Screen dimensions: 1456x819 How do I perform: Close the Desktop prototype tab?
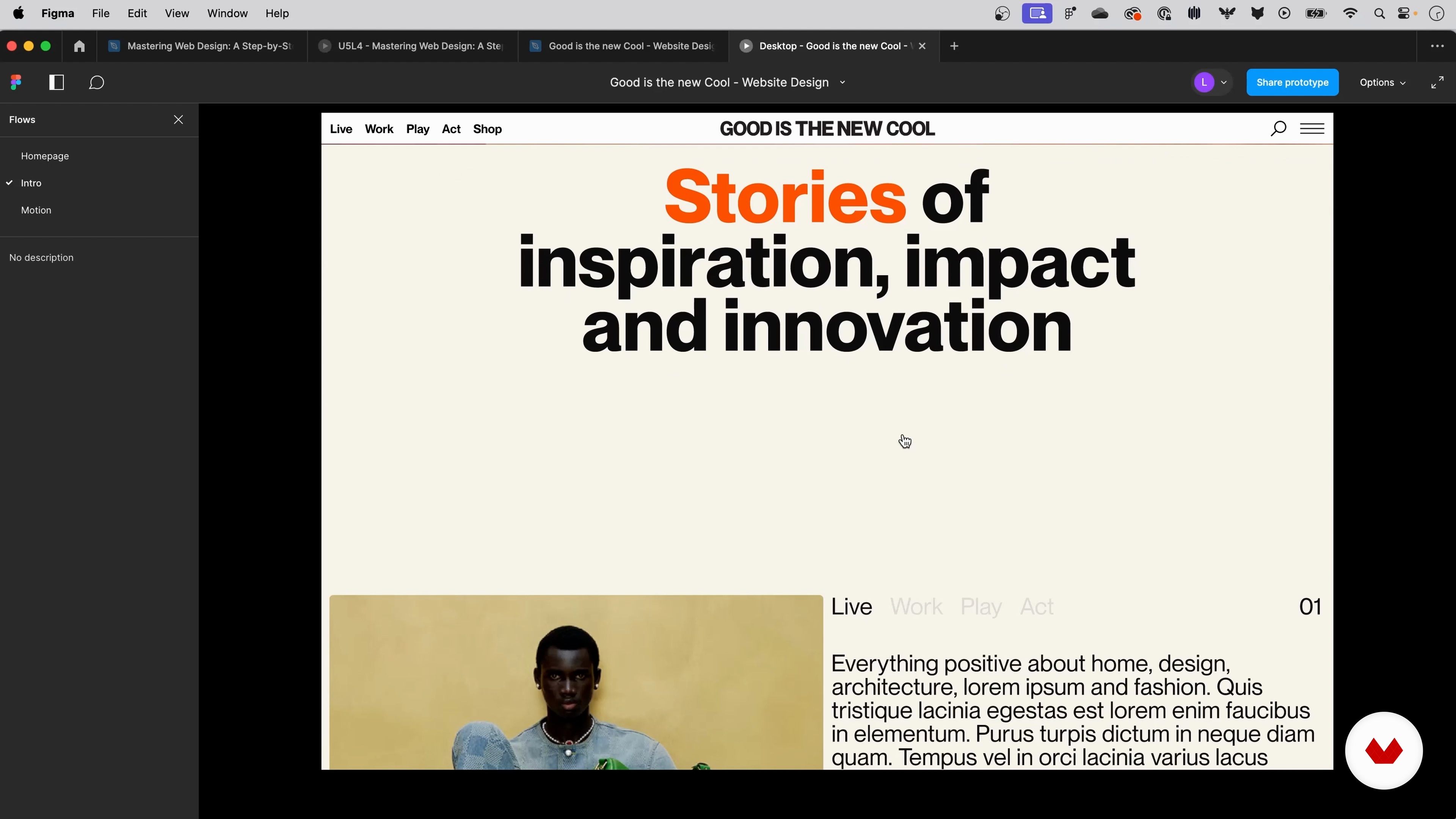(923, 46)
